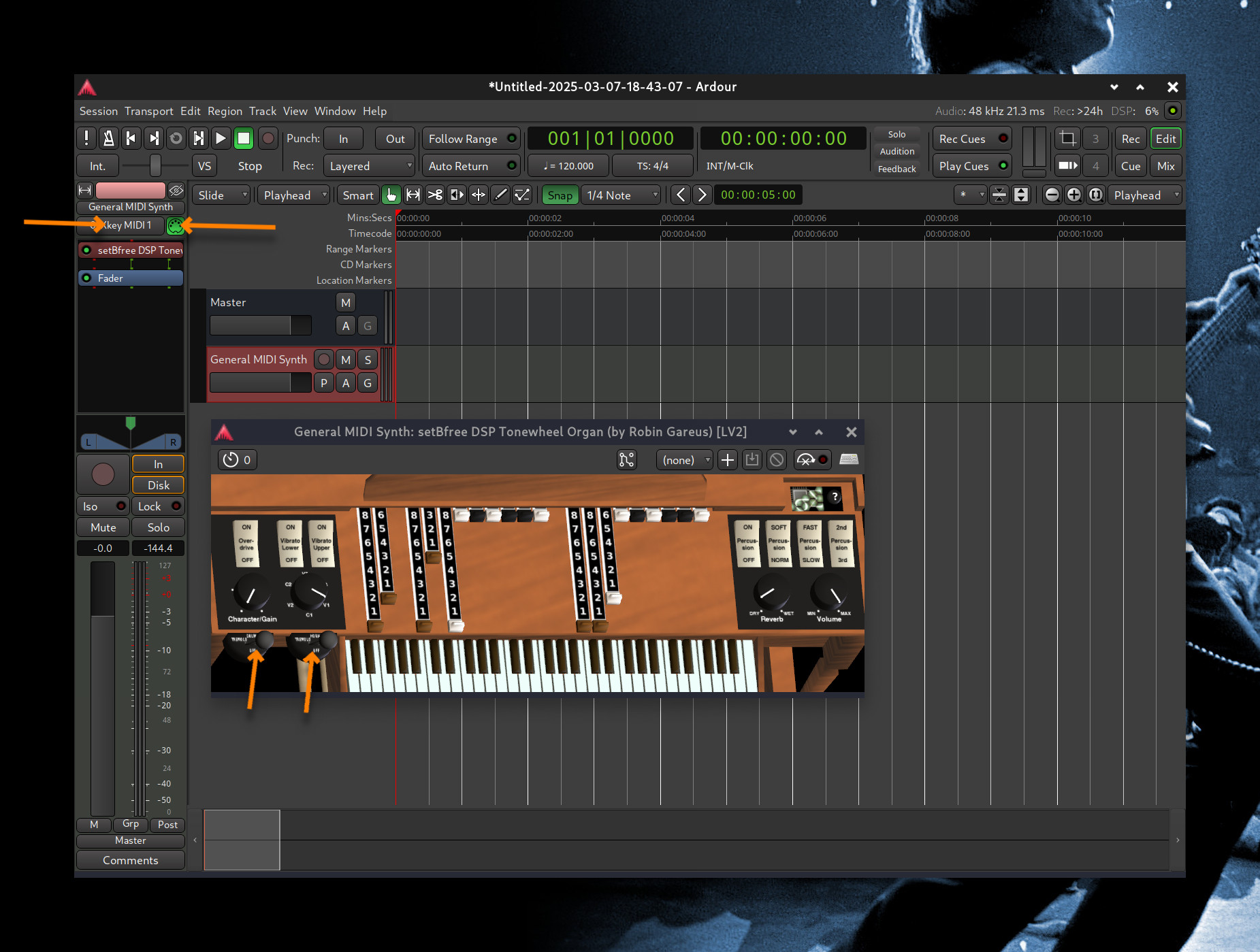The height and width of the screenshot is (952, 1260).
Task: Start playback with the Play button
Action: pos(221,139)
